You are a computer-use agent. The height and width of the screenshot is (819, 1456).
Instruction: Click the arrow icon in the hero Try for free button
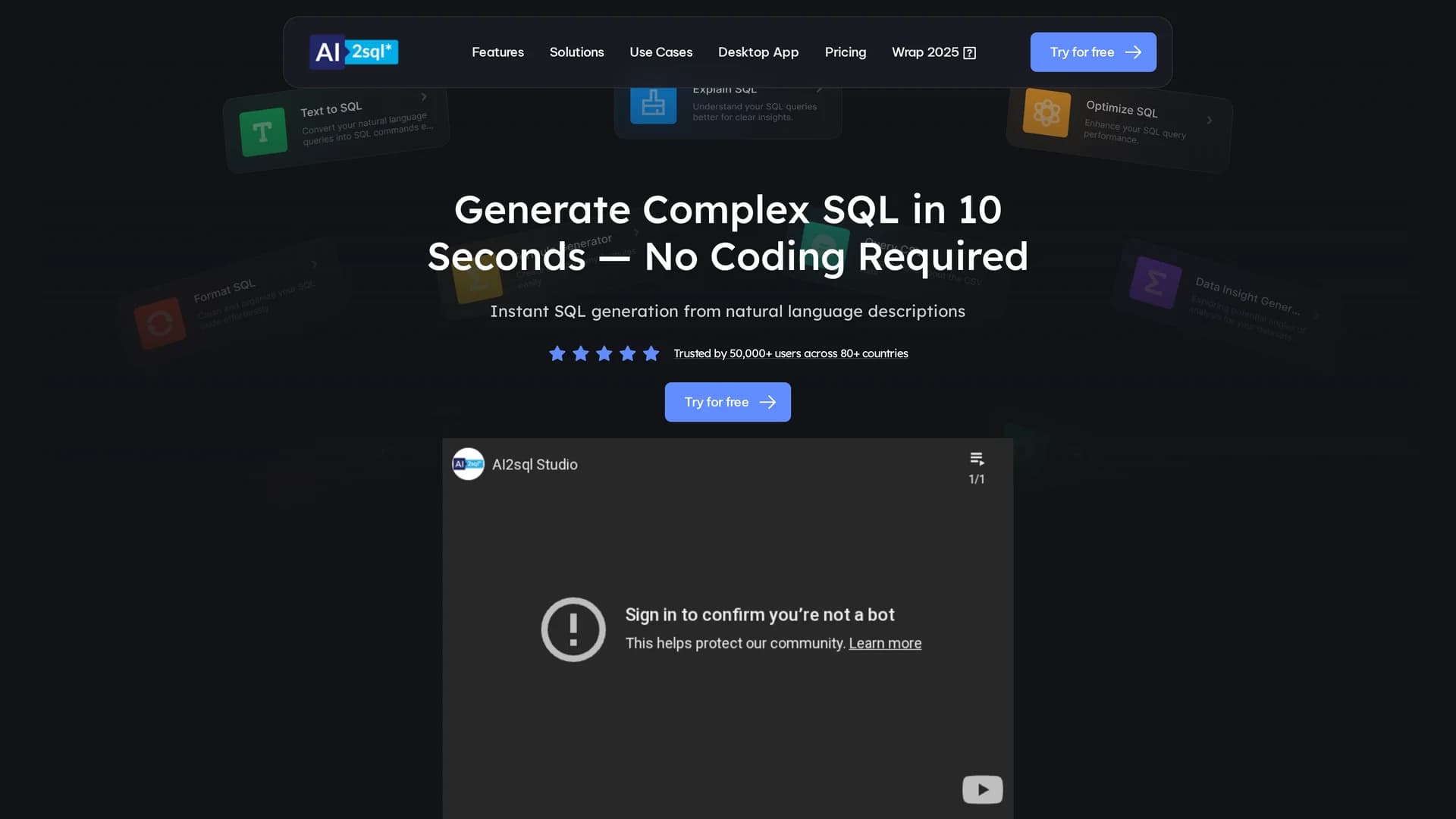767,402
